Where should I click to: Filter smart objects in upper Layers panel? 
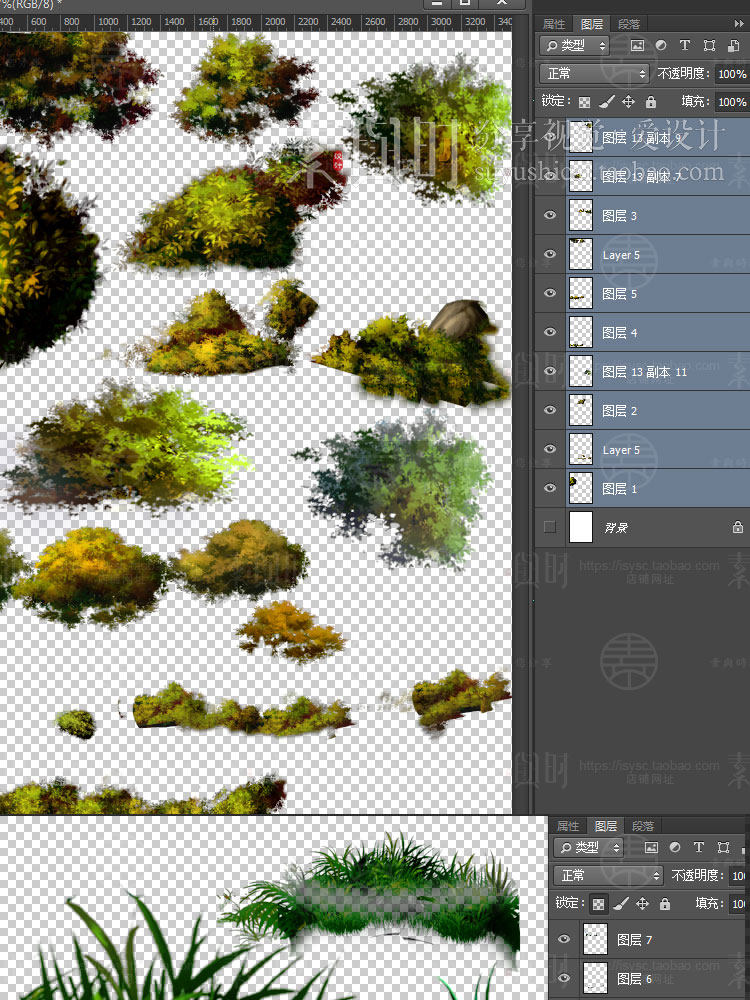tap(733, 45)
